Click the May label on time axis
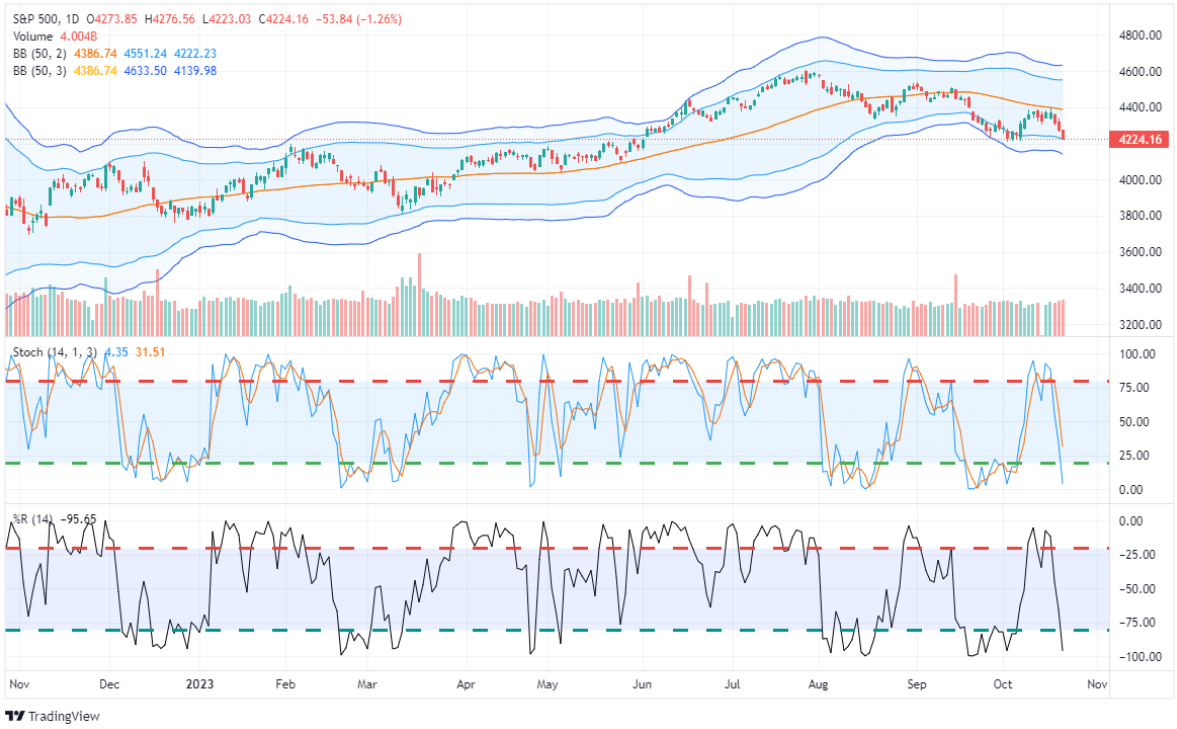This screenshot has height=729, width=1177. (x=547, y=684)
